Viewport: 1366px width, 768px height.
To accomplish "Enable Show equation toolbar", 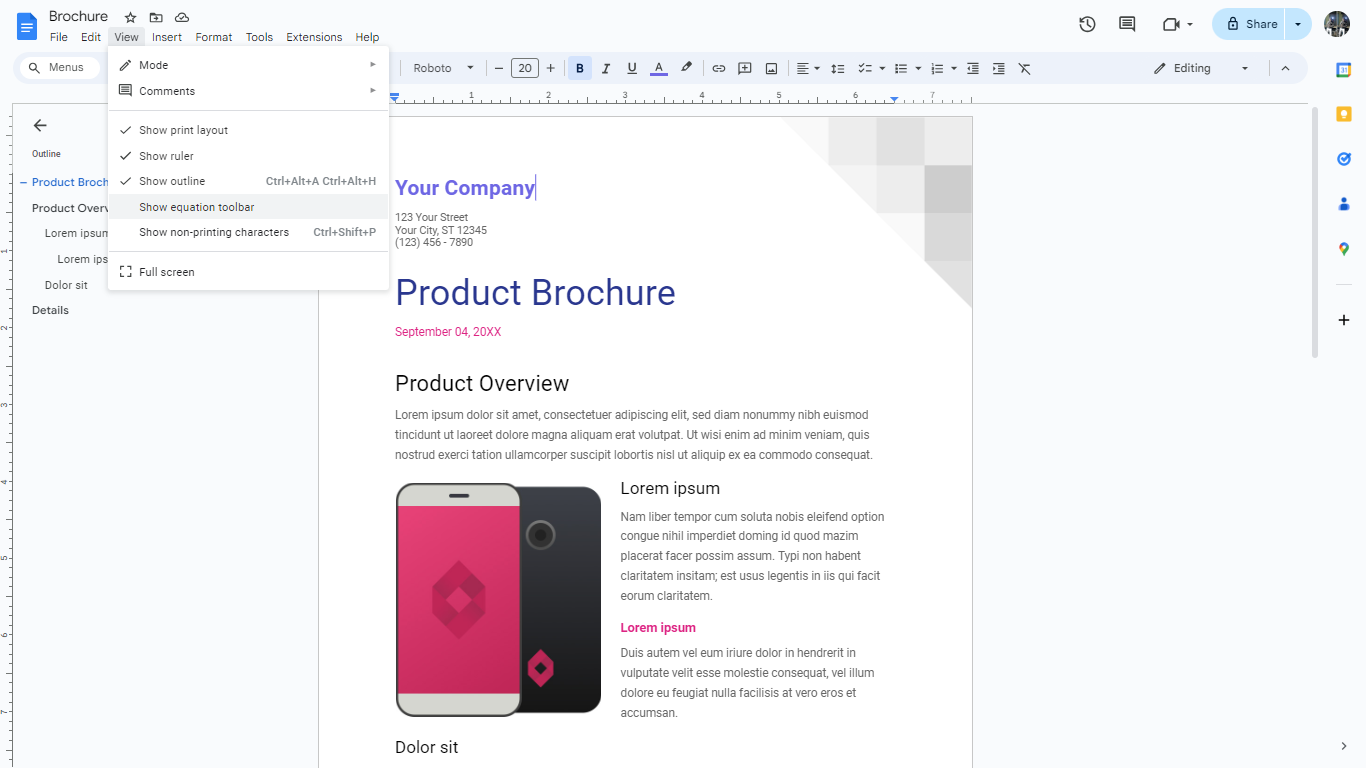I will pyautogui.click(x=248, y=207).
